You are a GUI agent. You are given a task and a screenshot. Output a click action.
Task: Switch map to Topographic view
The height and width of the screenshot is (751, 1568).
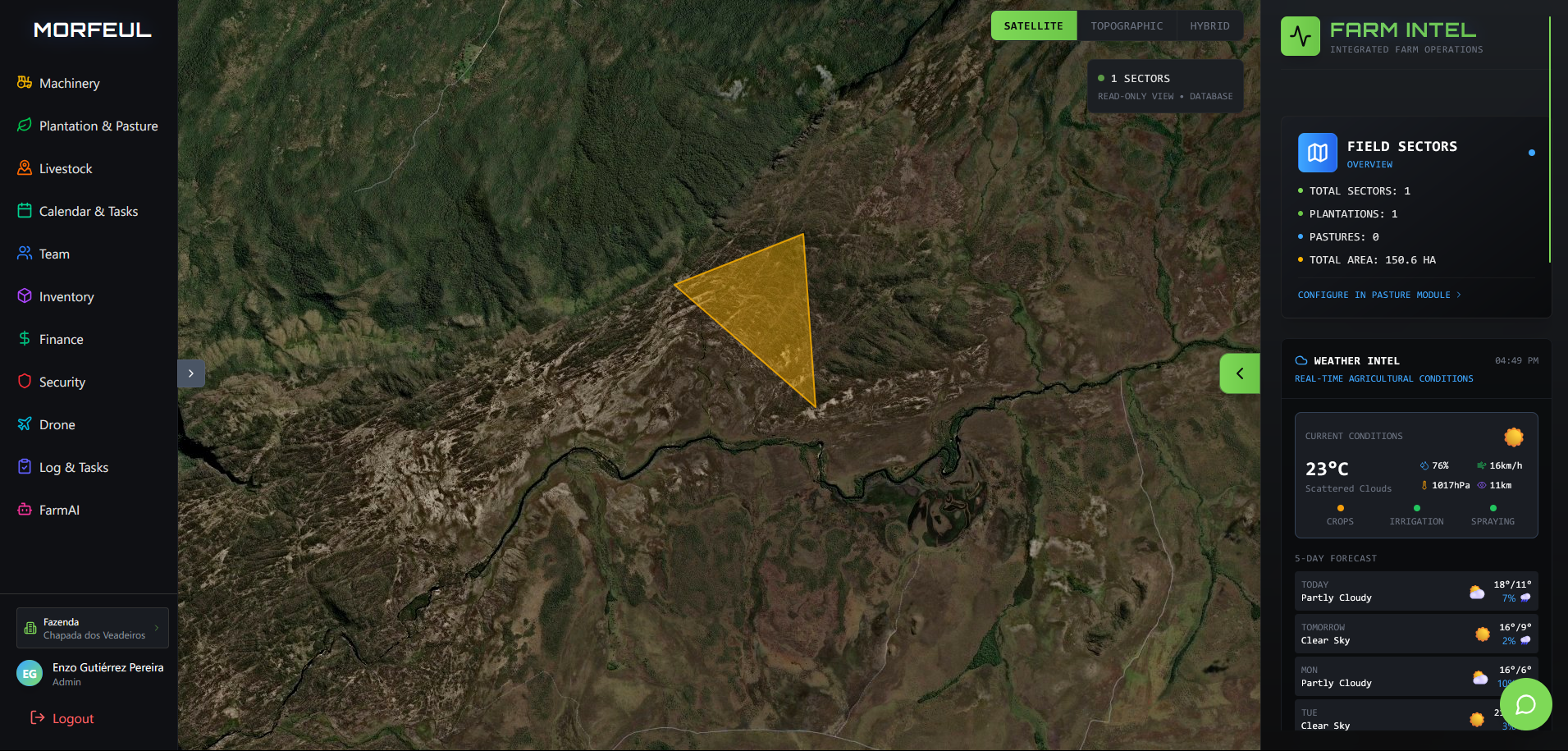1126,26
